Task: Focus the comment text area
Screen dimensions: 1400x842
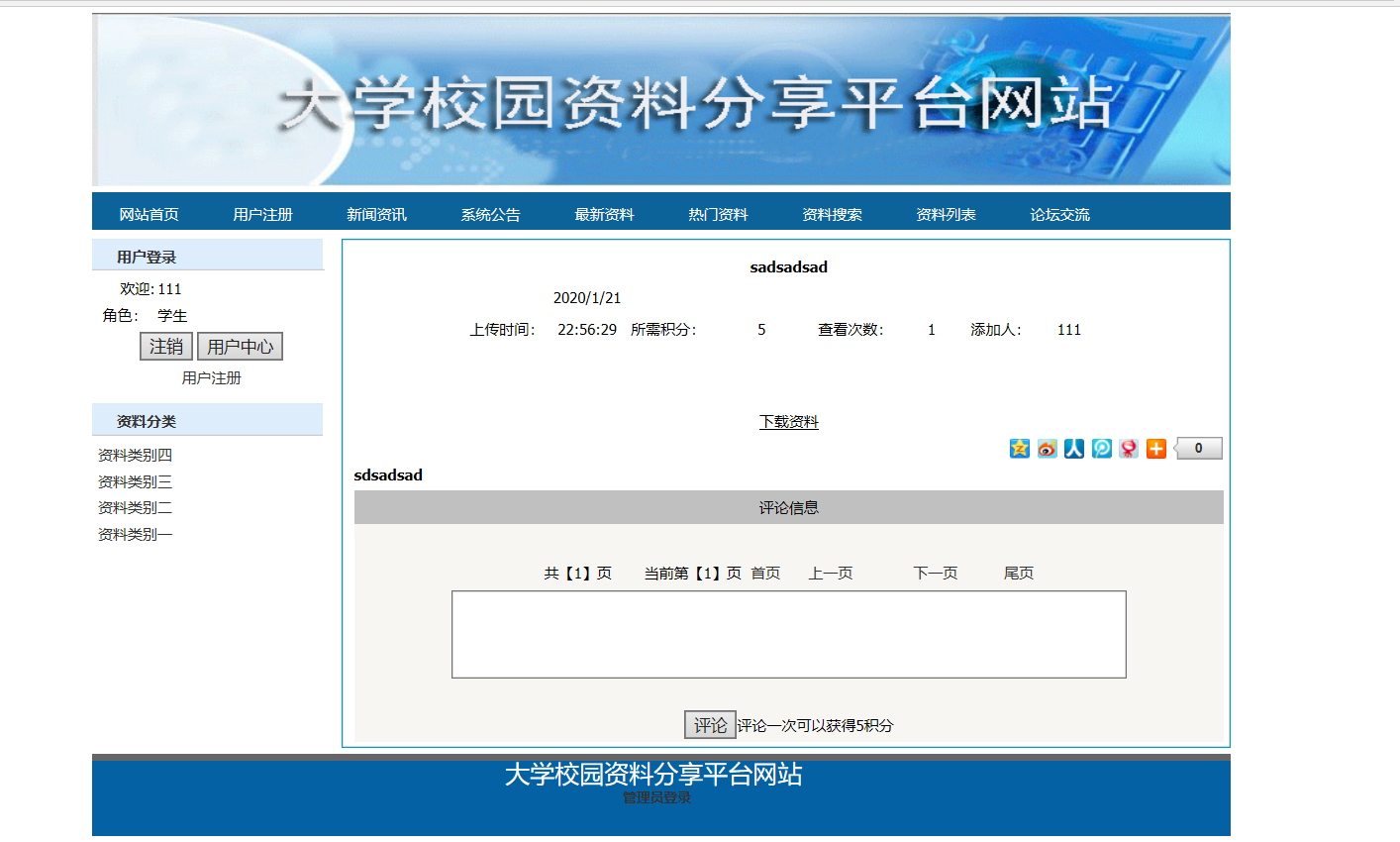Action: click(788, 634)
